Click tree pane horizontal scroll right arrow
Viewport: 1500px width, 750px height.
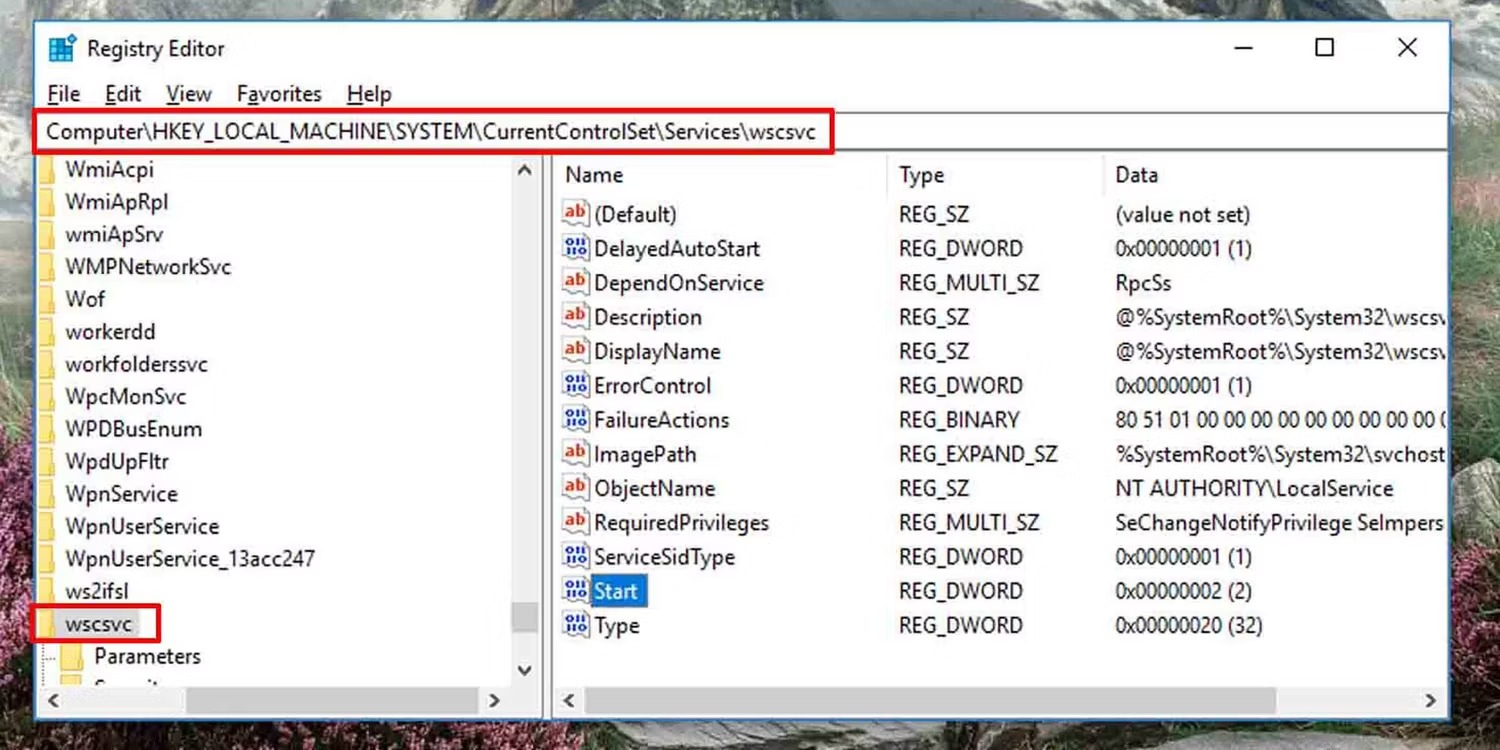pyautogui.click(x=494, y=701)
